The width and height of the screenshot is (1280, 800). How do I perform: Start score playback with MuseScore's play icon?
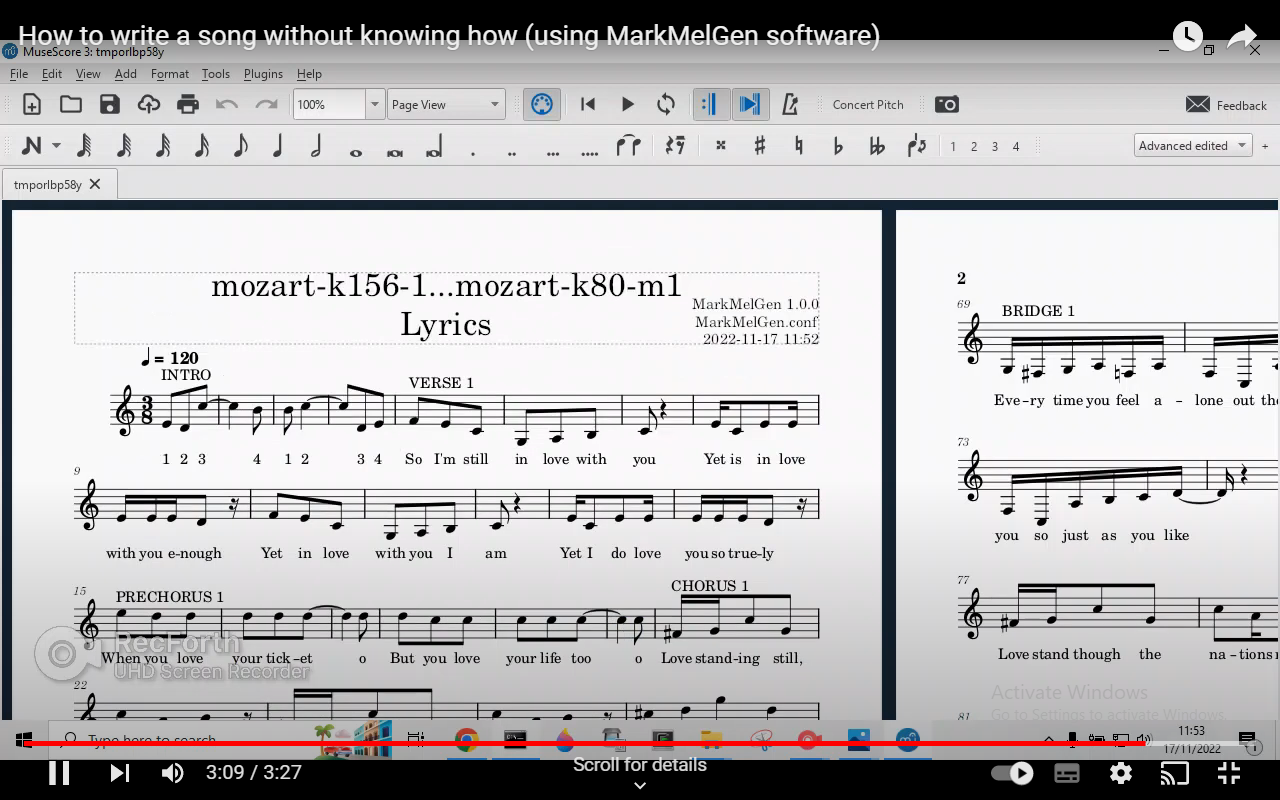[627, 104]
